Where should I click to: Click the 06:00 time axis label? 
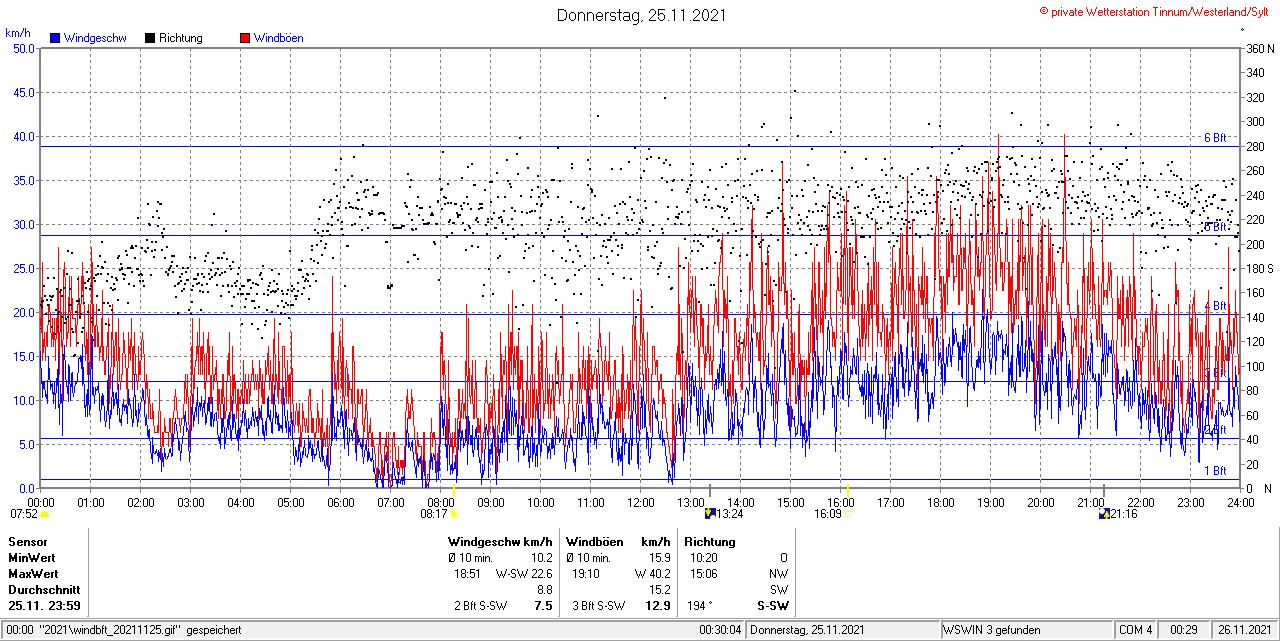coord(341,502)
